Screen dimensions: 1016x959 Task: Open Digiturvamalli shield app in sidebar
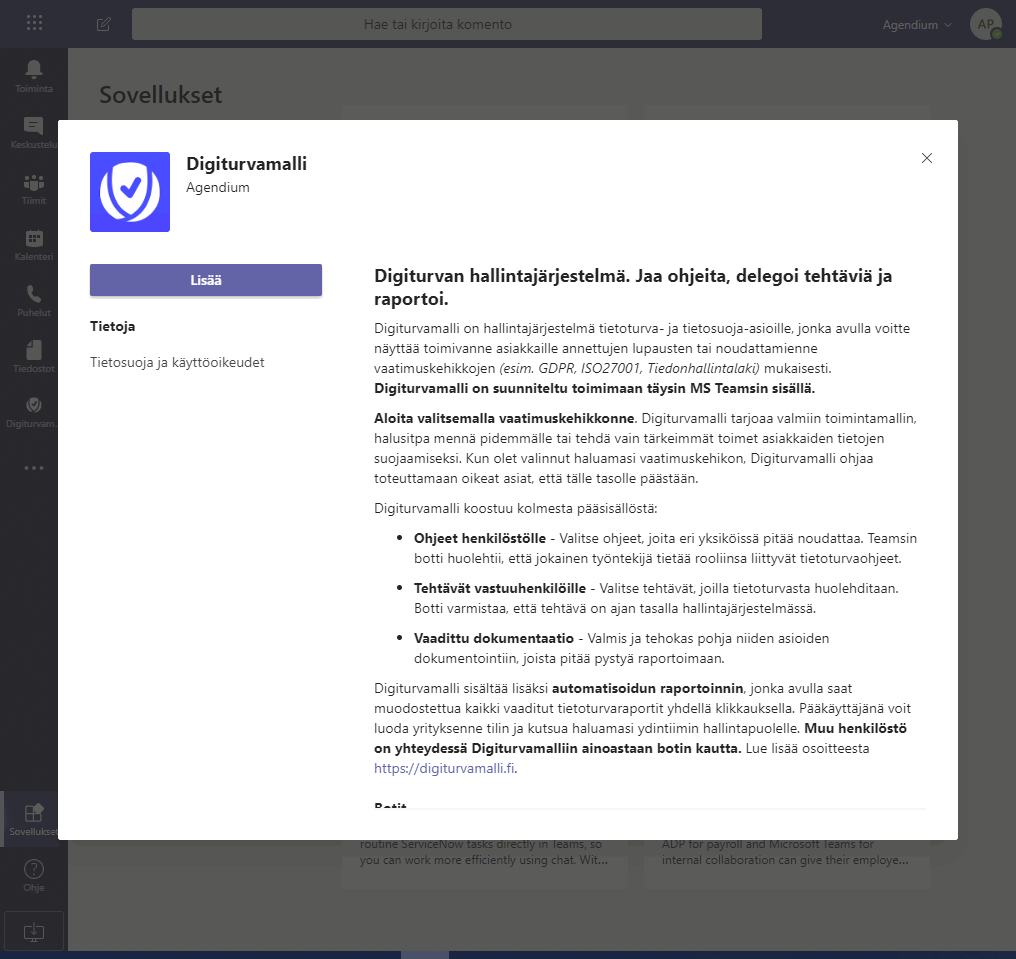click(x=34, y=412)
